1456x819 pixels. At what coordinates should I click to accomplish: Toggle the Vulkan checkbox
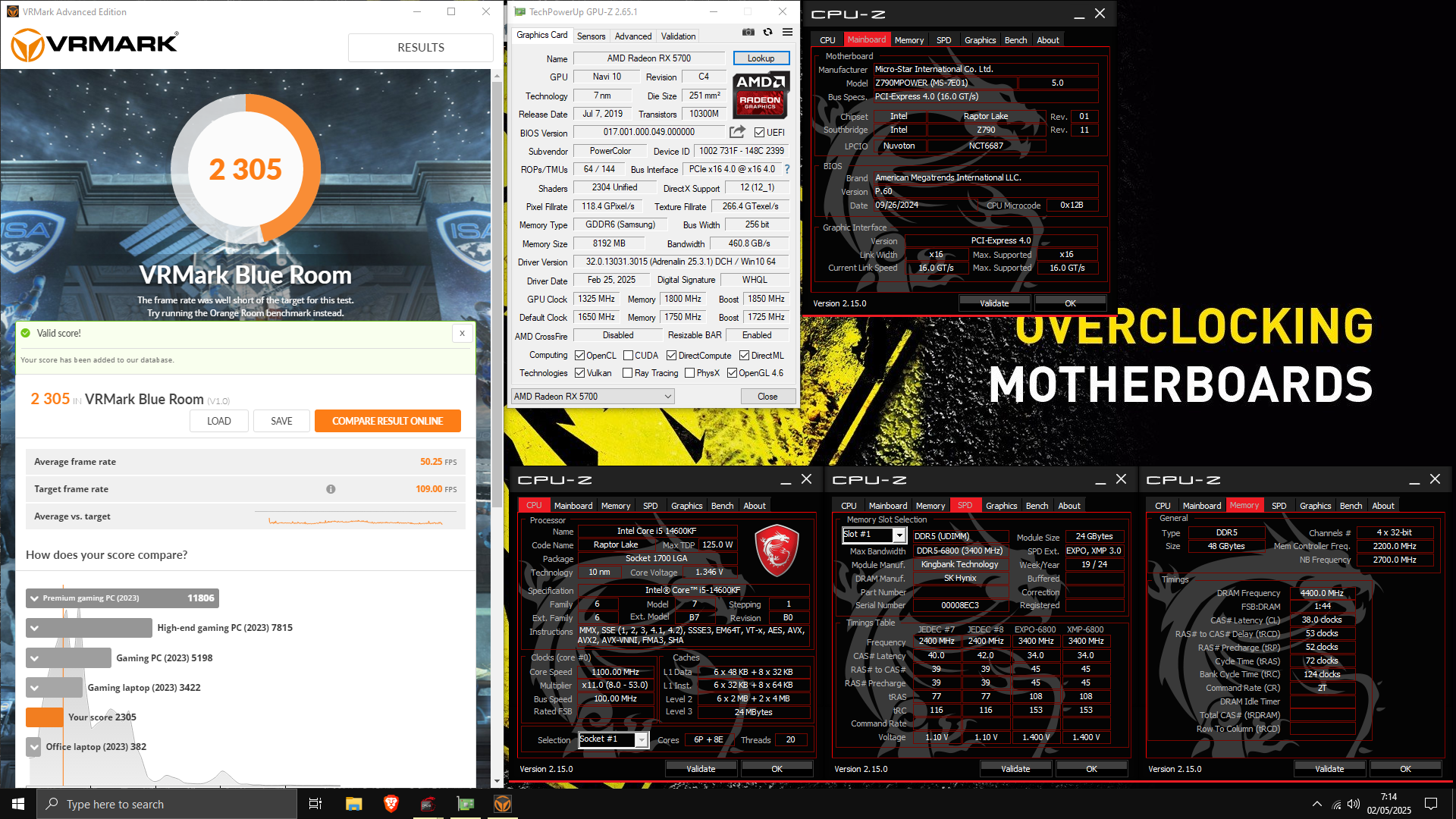coord(580,373)
